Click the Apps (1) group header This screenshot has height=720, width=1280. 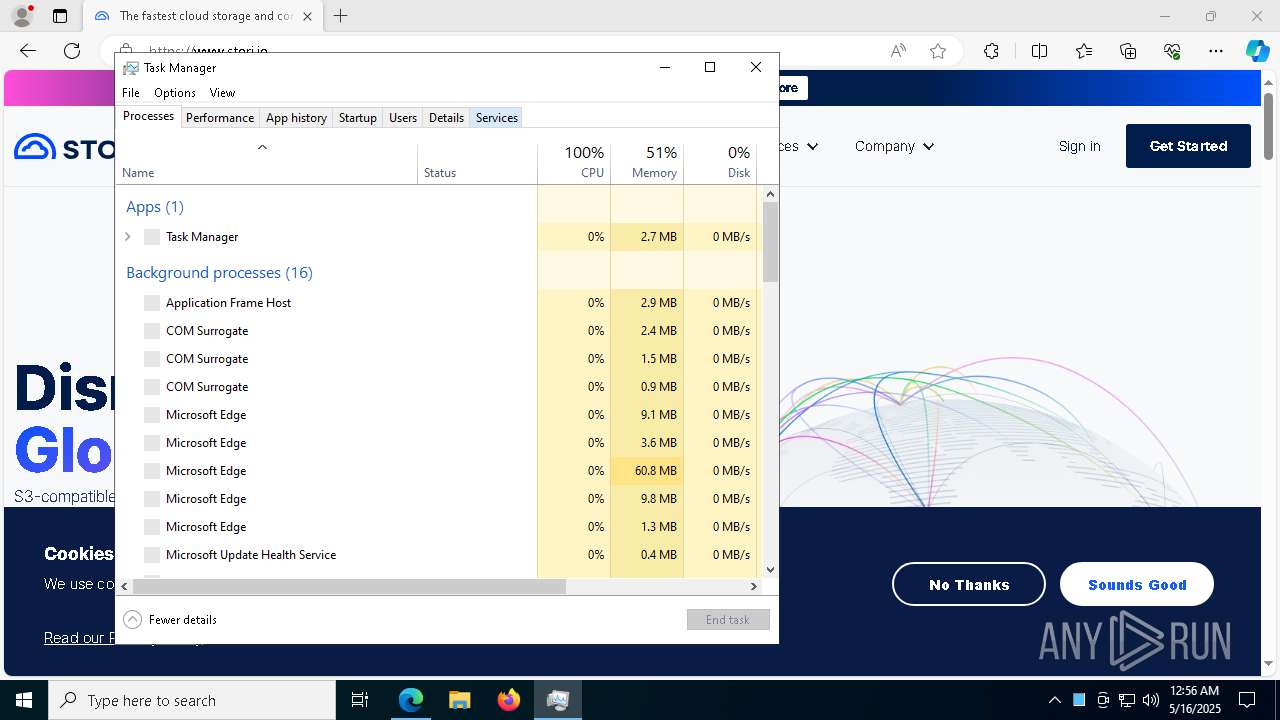(155, 207)
